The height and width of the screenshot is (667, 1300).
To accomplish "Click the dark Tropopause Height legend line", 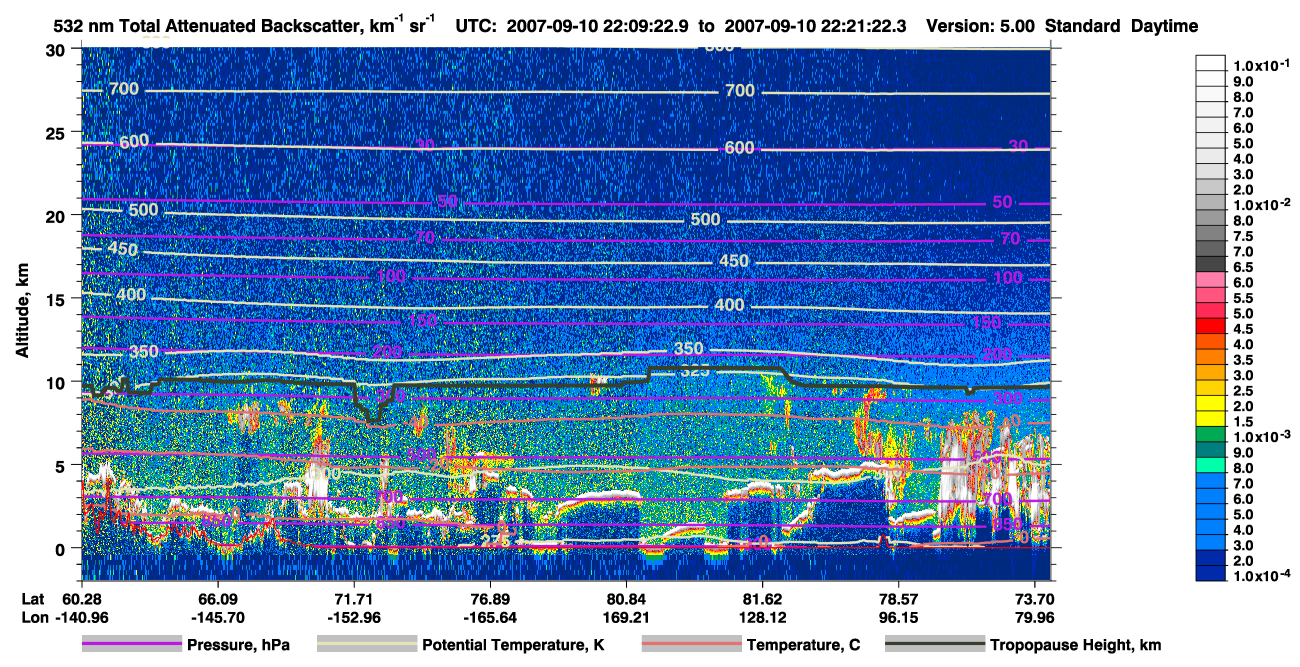I will click(935, 645).
